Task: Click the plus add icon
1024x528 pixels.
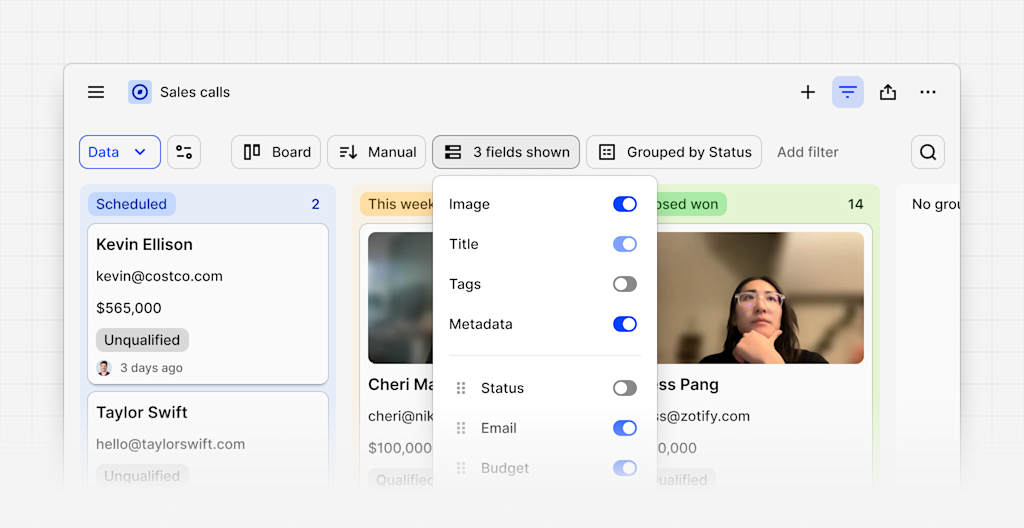Action: point(808,92)
